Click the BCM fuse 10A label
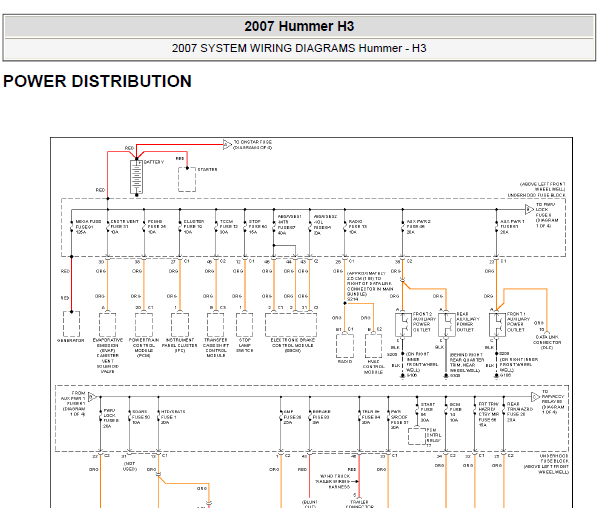Image resolution: width=600 pixels, height=508 pixels. coord(455,412)
